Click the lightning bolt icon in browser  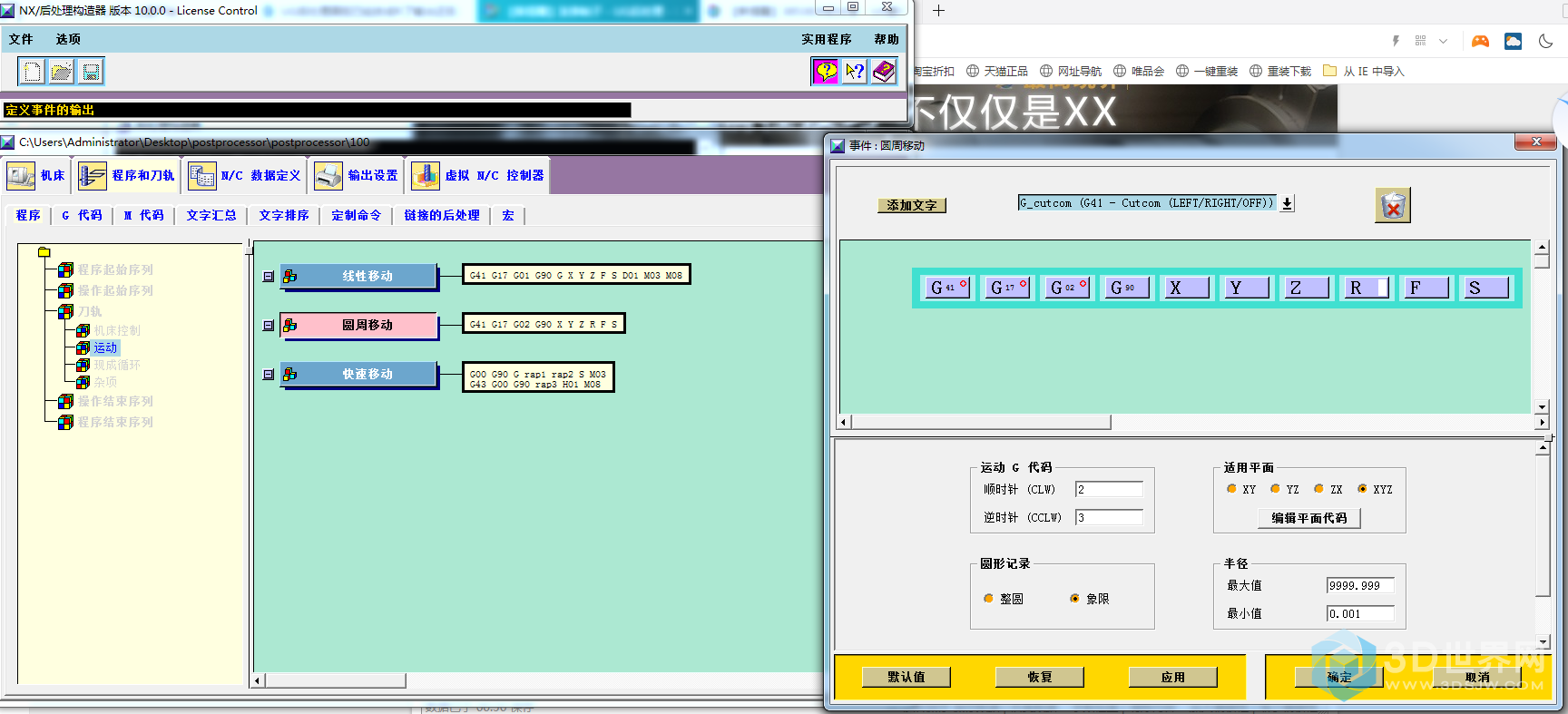(x=1396, y=41)
